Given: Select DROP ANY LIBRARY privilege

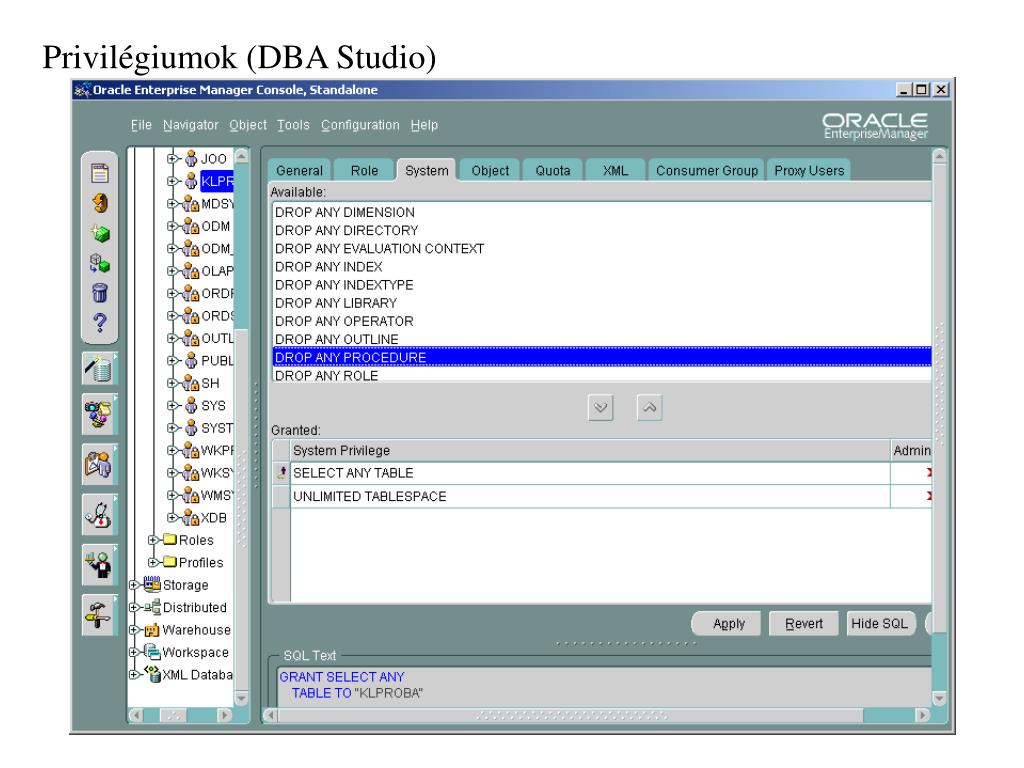Looking at the screenshot, I should pos(601,303).
